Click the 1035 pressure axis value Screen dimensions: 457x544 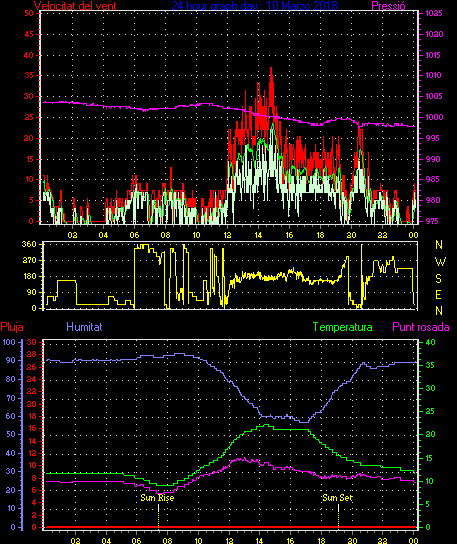point(434,14)
